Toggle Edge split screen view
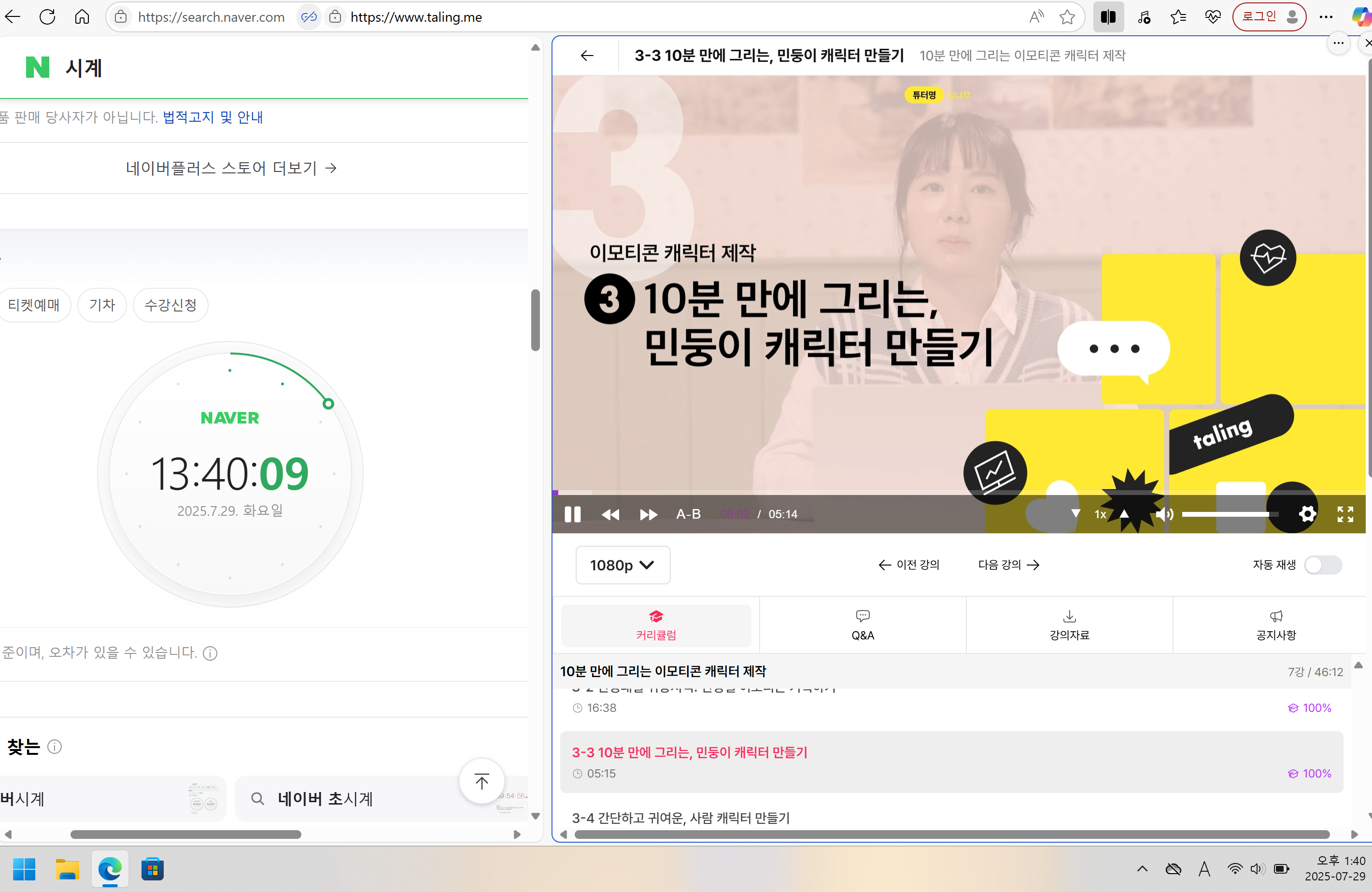Image resolution: width=1372 pixels, height=892 pixels. coord(1108,17)
